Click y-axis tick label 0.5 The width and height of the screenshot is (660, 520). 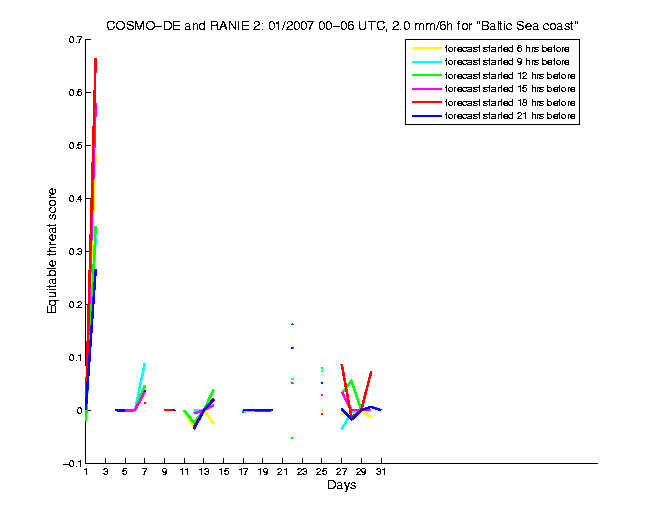(x=75, y=146)
